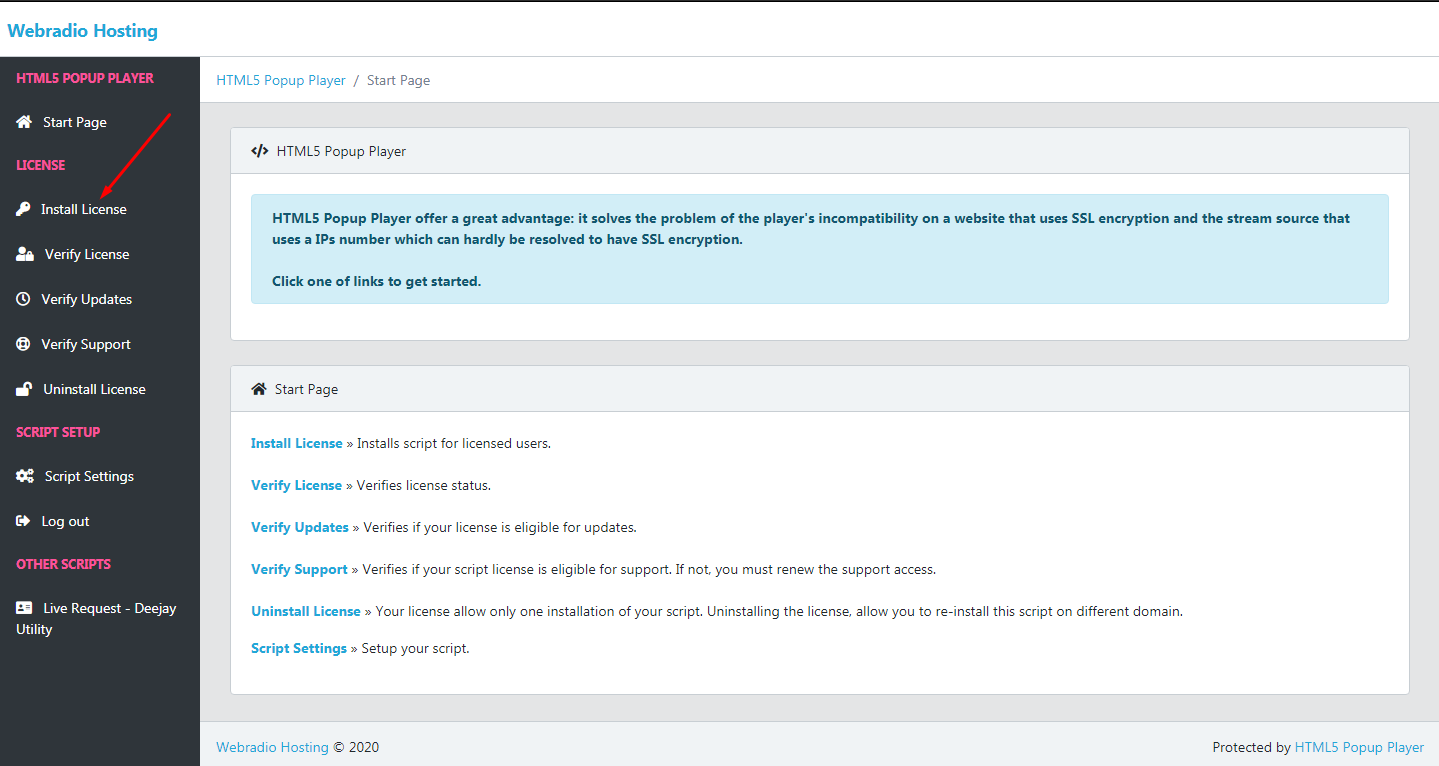Click the Verify Support link in main content

(x=299, y=569)
